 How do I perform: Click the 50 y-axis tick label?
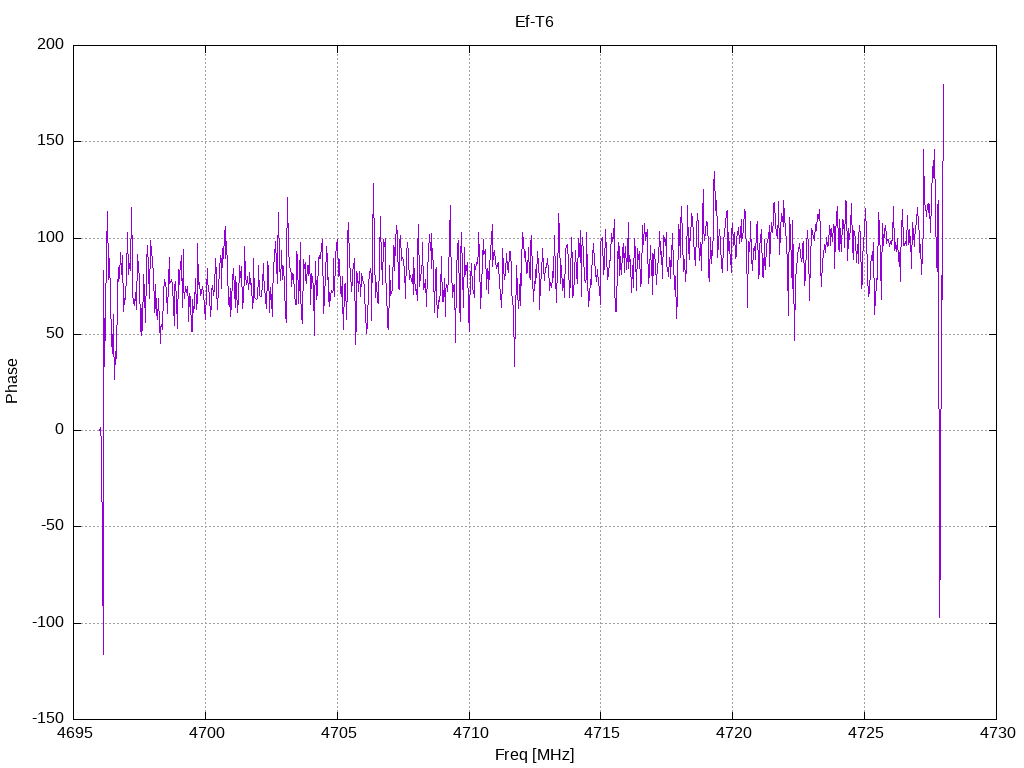[x=55, y=333]
